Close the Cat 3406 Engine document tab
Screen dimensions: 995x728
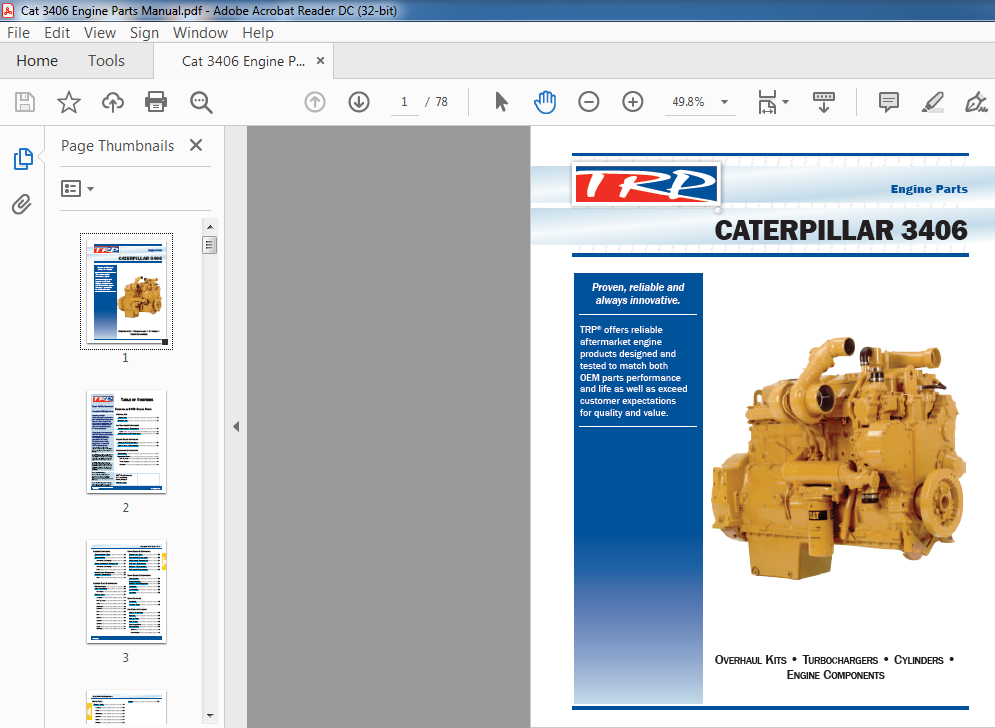tap(320, 60)
